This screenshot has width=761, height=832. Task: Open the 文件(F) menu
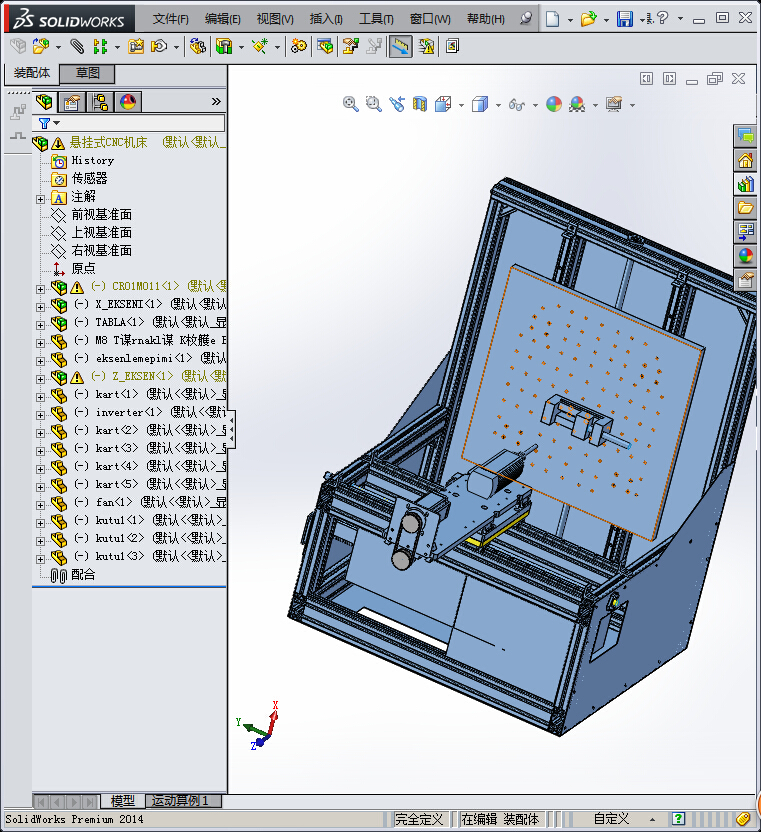pyautogui.click(x=170, y=19)
